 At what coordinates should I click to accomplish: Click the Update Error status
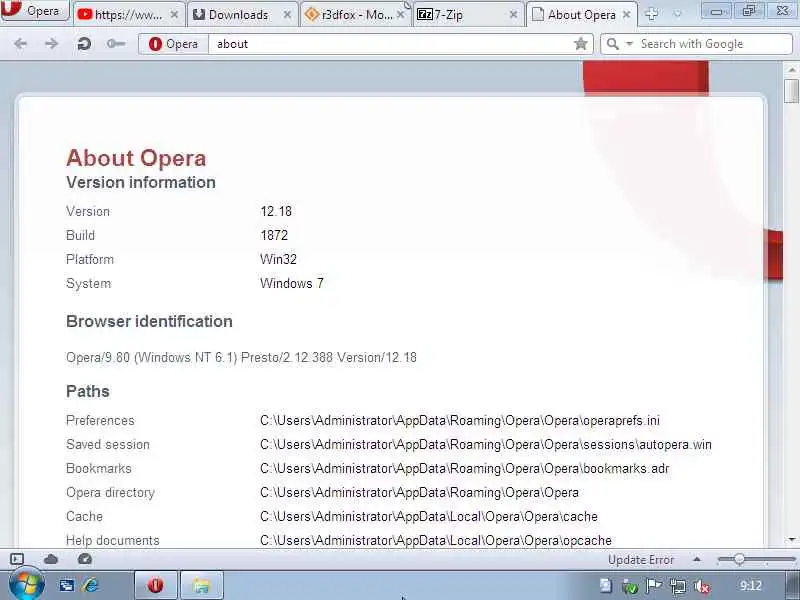click(x=641, y=560)
